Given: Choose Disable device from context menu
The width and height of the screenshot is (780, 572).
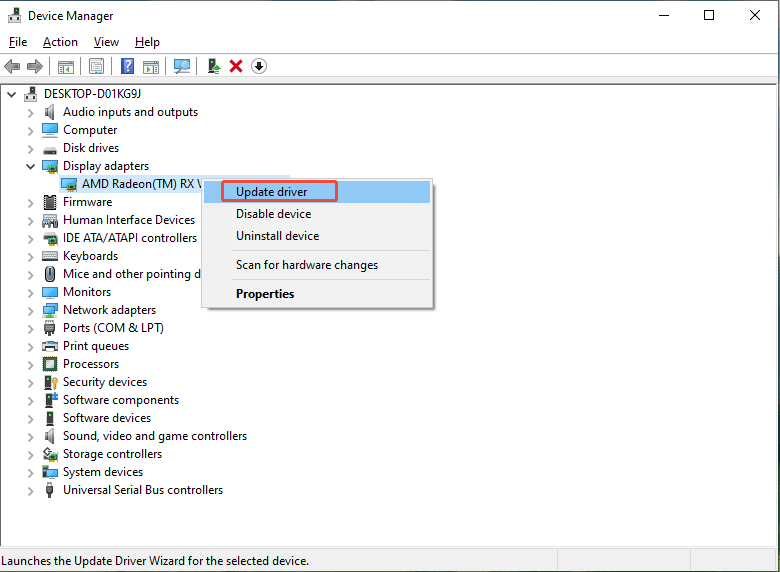Looking at the screenshot, I should point(317,214).
